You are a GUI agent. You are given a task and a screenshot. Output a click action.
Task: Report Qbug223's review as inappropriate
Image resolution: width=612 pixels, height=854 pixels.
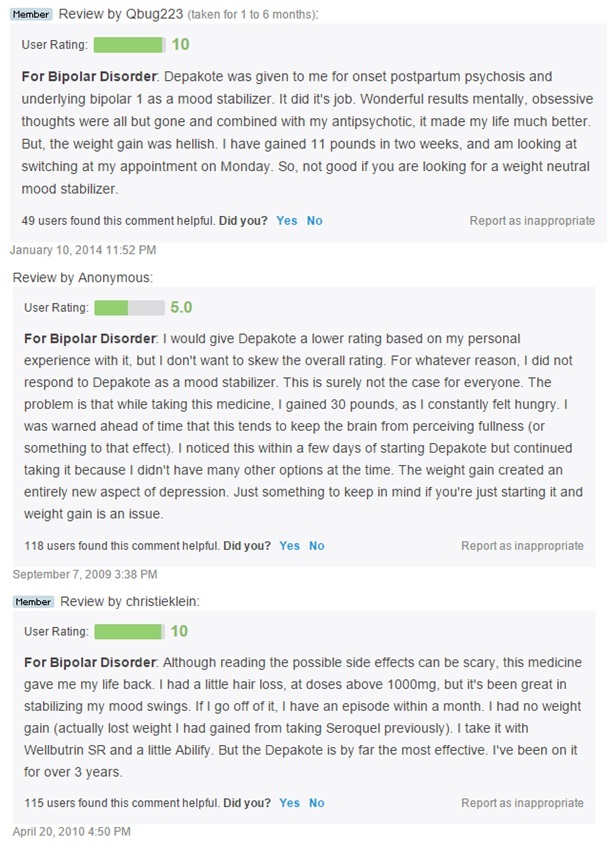[x=532, y=221]
